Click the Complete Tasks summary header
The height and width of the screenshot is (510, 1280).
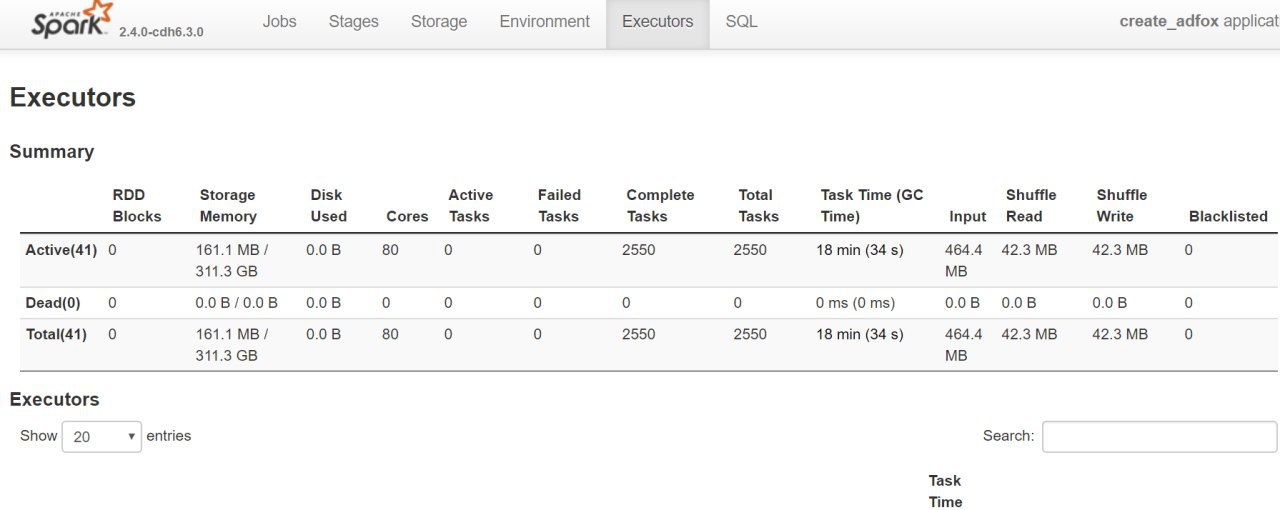click(x=660, y=206)
